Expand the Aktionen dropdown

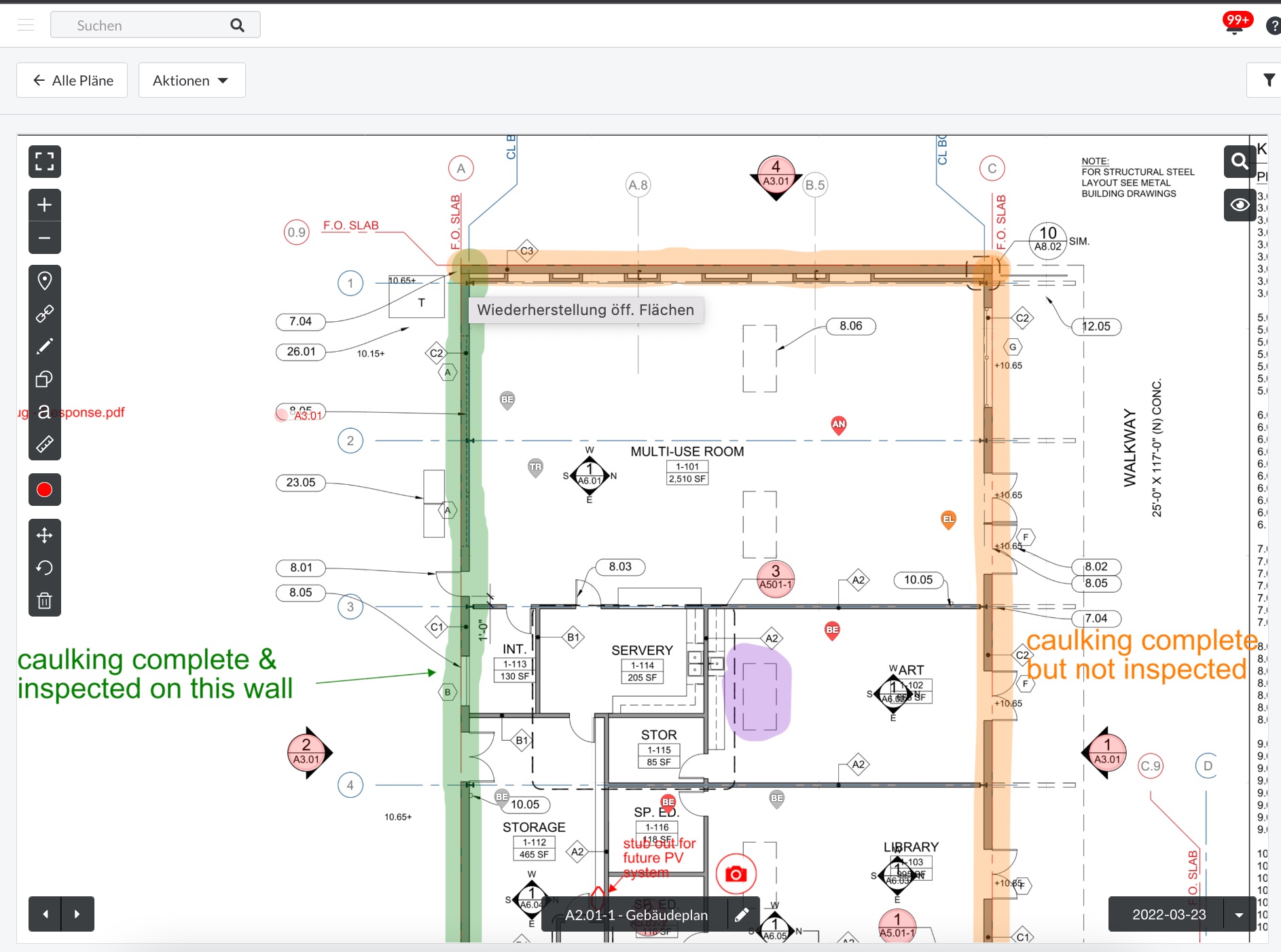[x=192, y=81]
